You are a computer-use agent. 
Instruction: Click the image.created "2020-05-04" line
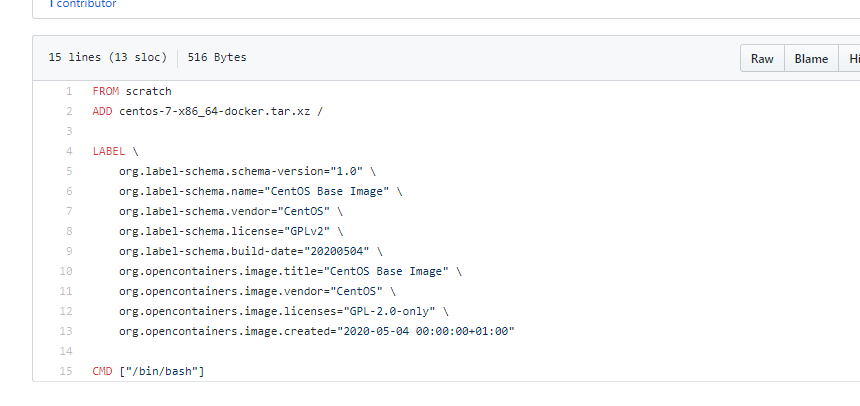[x=317, y=331]
